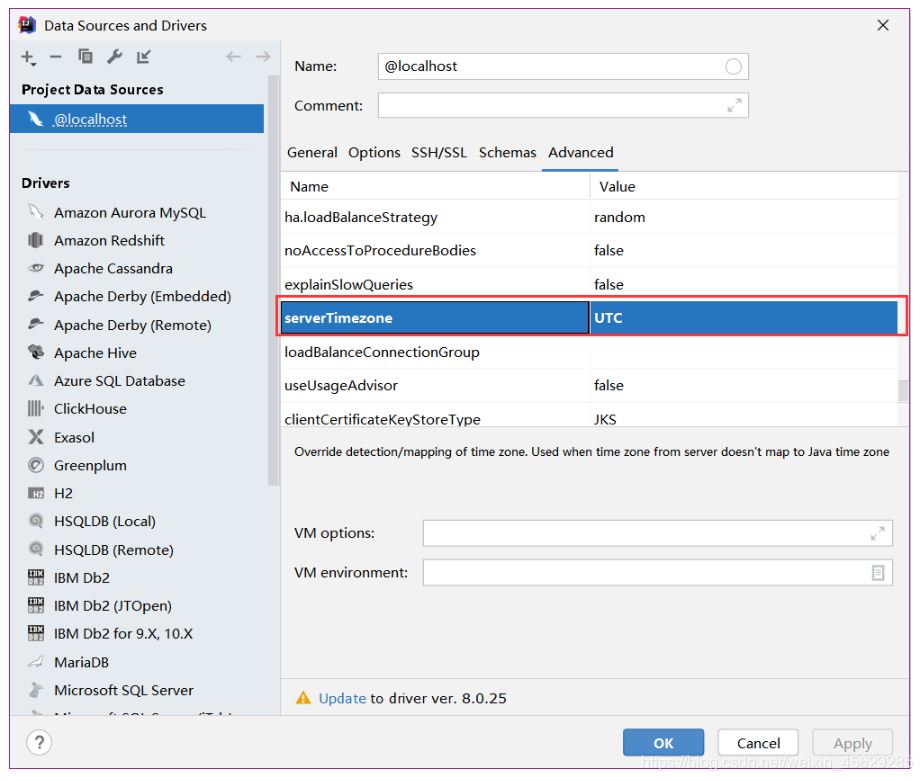Open driver settings via the wrench icon

coord(114,58)
